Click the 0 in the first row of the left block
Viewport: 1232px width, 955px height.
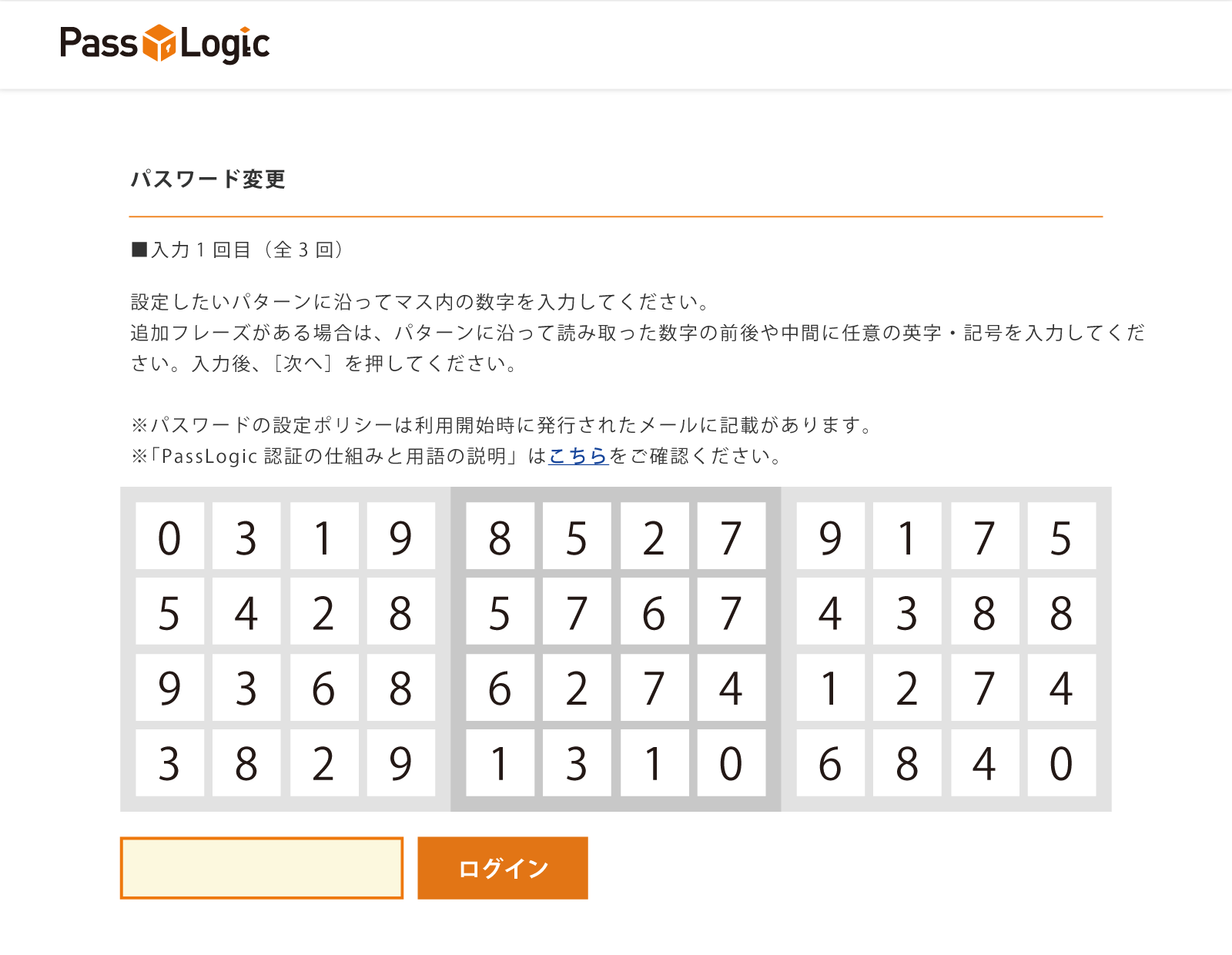(x=169, y=537)
